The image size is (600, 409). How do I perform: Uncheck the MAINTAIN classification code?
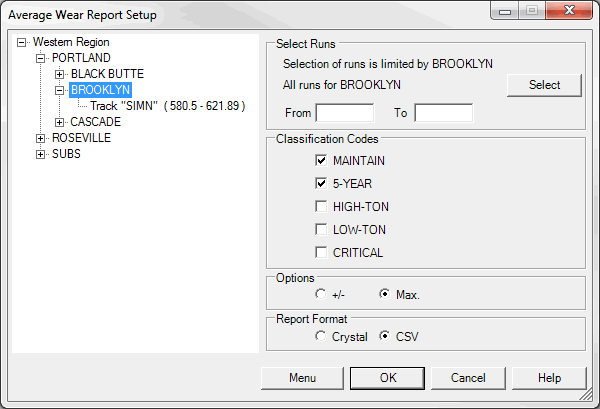click(321, 160)
